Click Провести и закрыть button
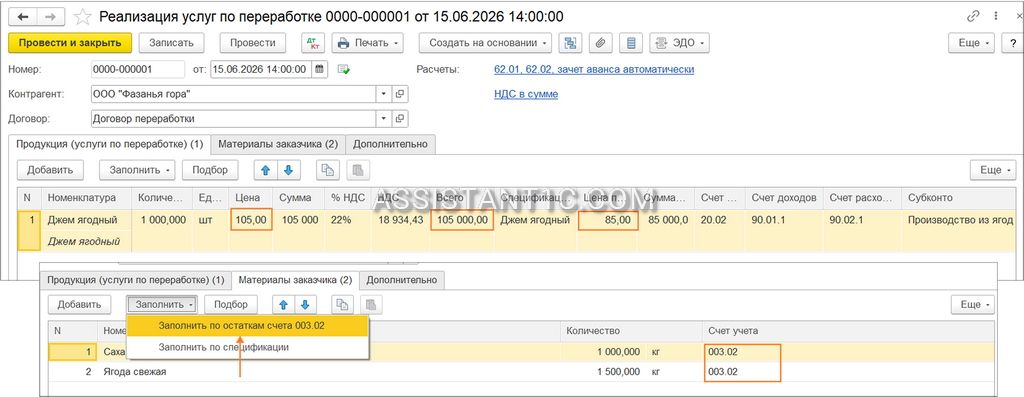The height and width of the screenshot is (397, 1024). (x=70, y=43)
